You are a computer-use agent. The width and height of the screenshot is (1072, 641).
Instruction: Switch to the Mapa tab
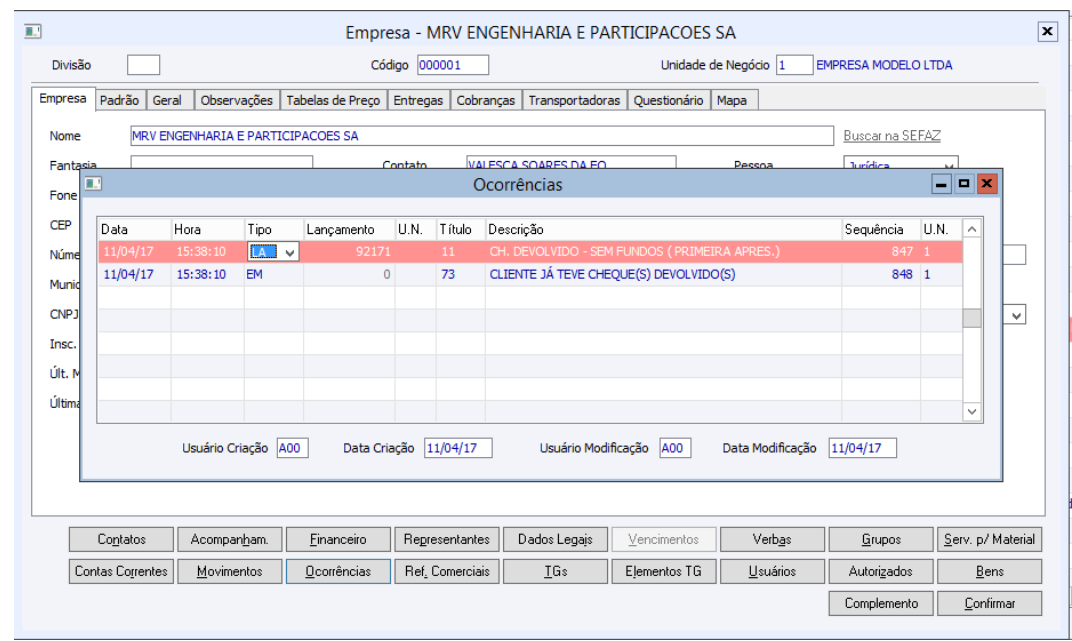pyautogui.click(x=732, y=100)
